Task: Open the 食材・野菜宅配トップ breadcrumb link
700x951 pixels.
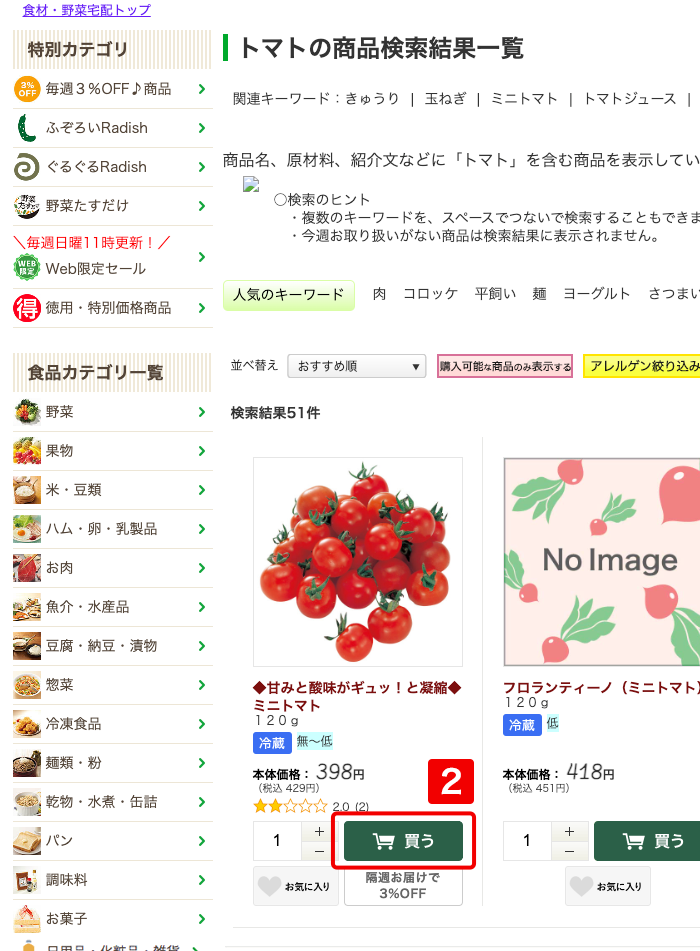Action: (87, 10)
